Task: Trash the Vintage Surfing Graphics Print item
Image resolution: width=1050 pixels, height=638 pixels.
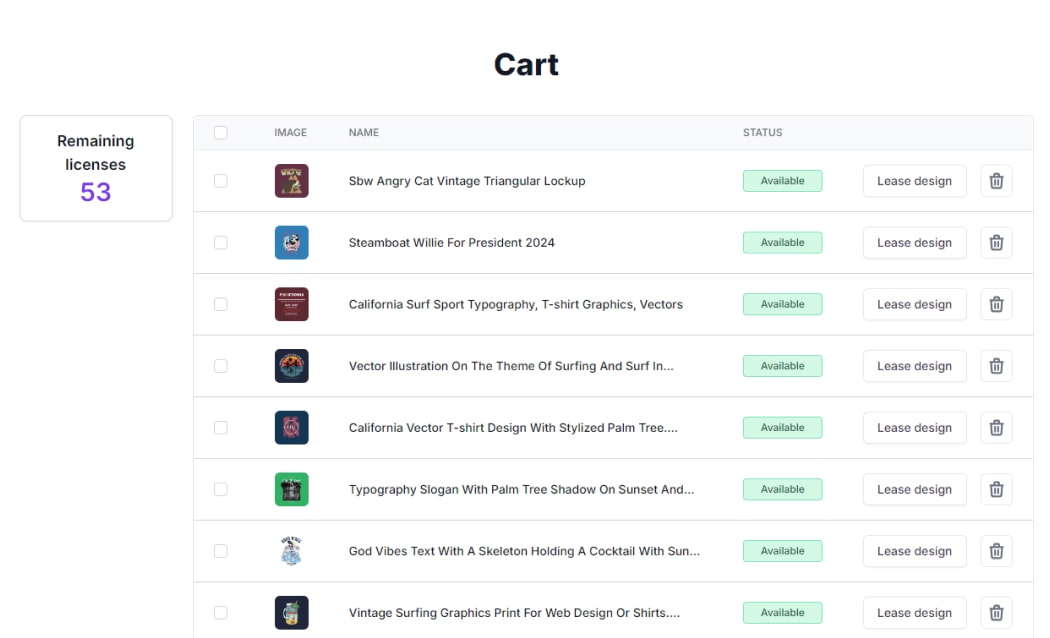Action: (996, 613)
